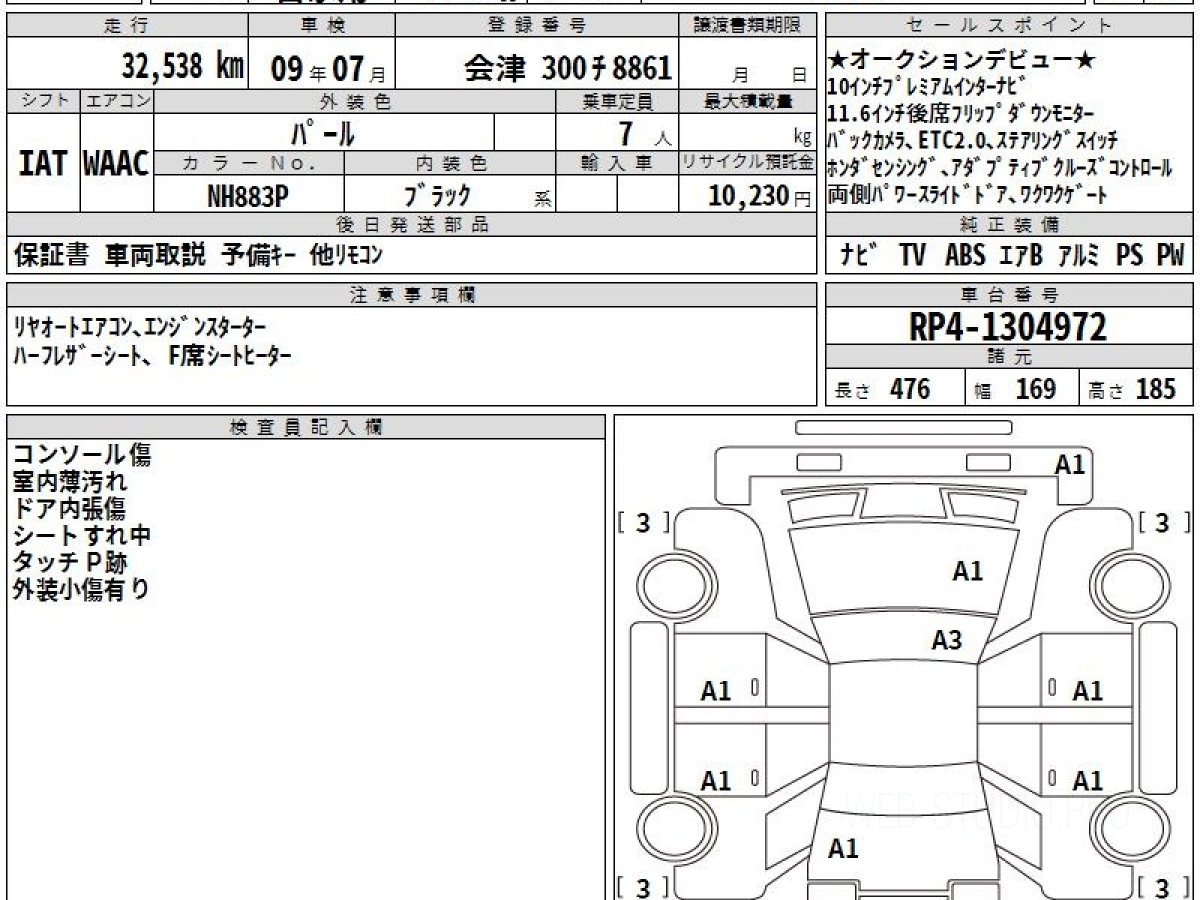Click the 10インチプレミアムインターナビ line
1200x900 pixels.
pos(927,86)
